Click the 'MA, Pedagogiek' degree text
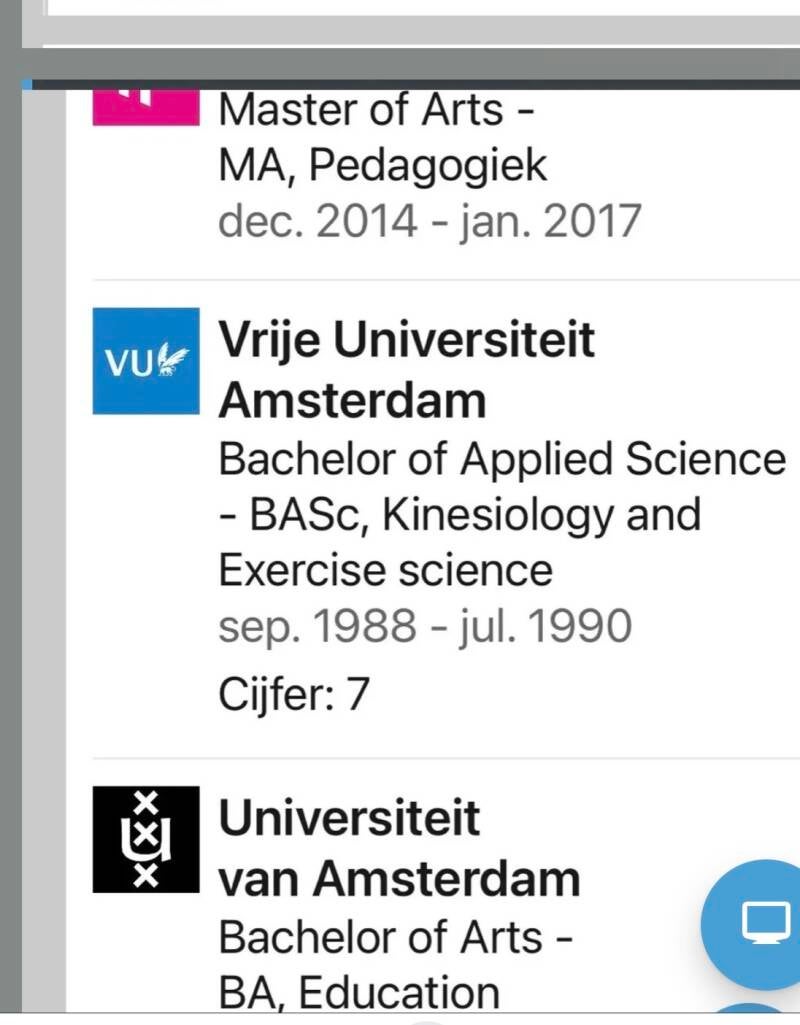This screenshot has width=800, height=1025. 383,165
